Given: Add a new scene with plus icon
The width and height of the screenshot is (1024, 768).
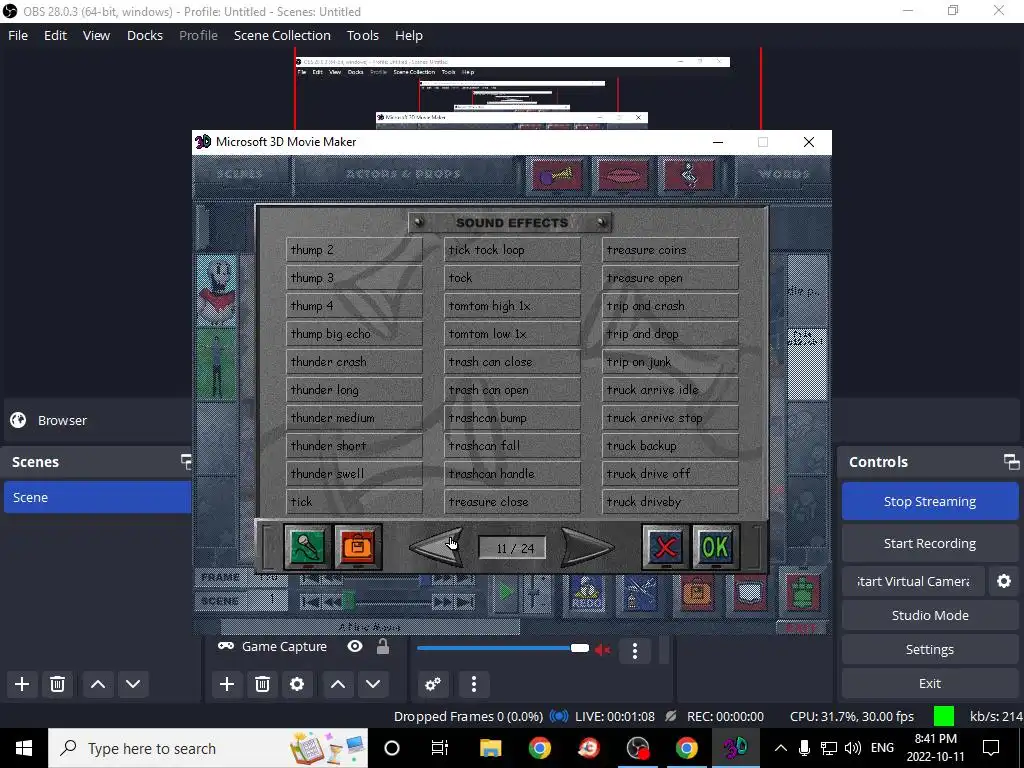Looking at the screenshot, I should pos(22,684).
